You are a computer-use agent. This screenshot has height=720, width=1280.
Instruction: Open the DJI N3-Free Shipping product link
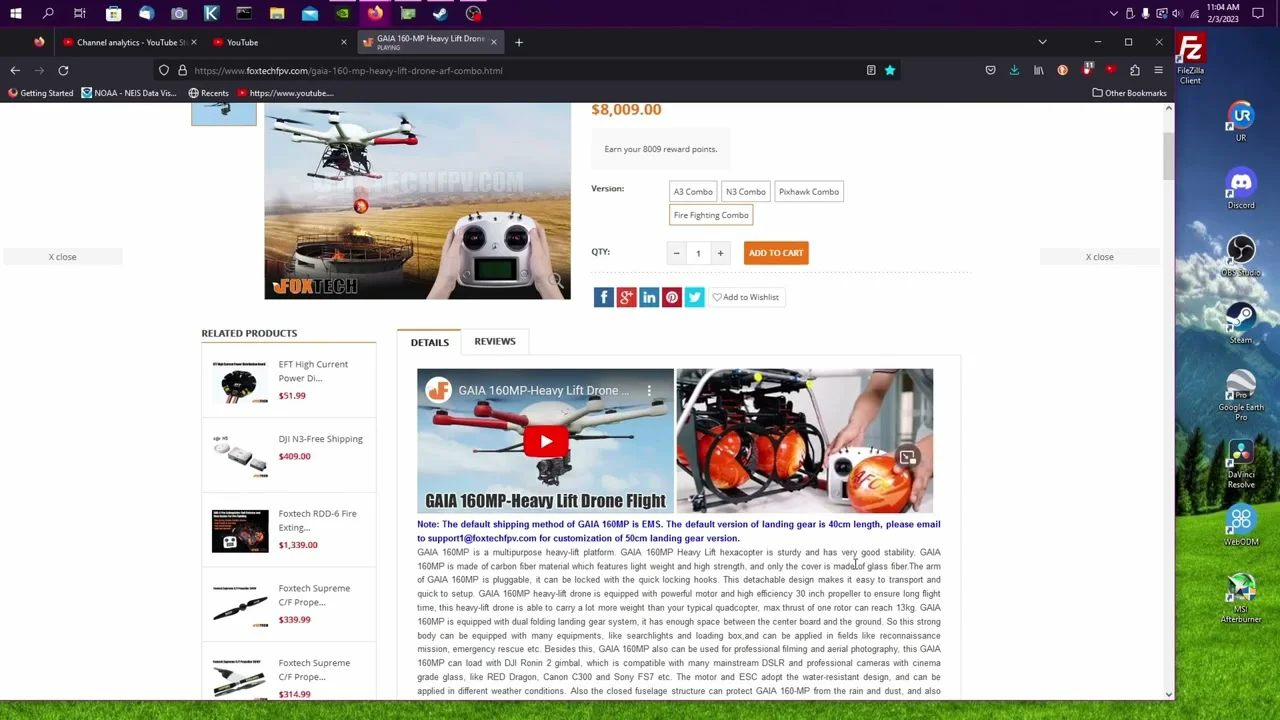(320, 439)
